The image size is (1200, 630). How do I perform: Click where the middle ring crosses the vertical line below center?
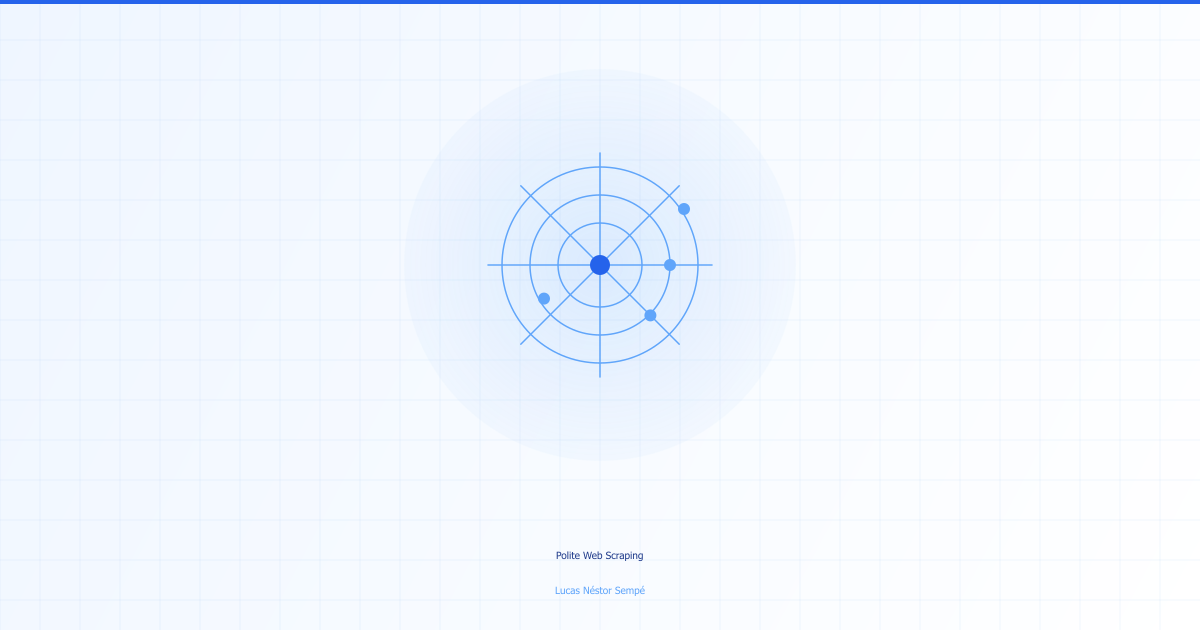point(600,335)
